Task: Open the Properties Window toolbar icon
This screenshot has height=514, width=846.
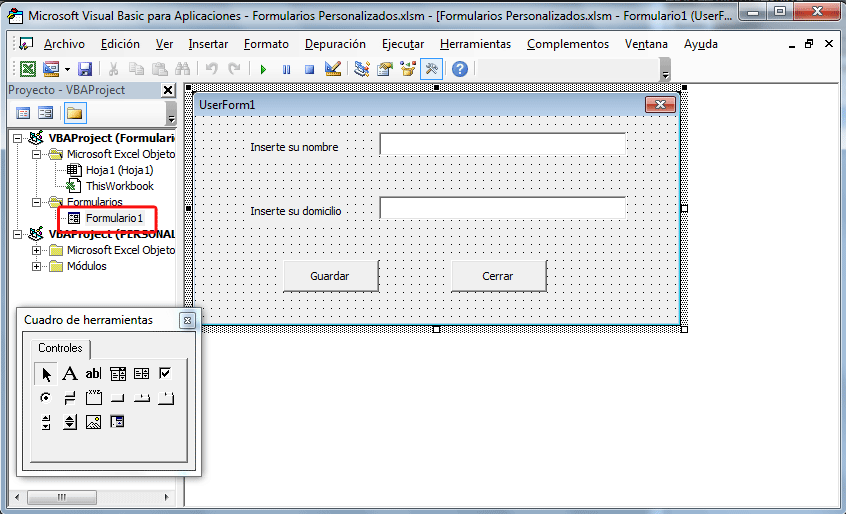Action: coord(385,69)
